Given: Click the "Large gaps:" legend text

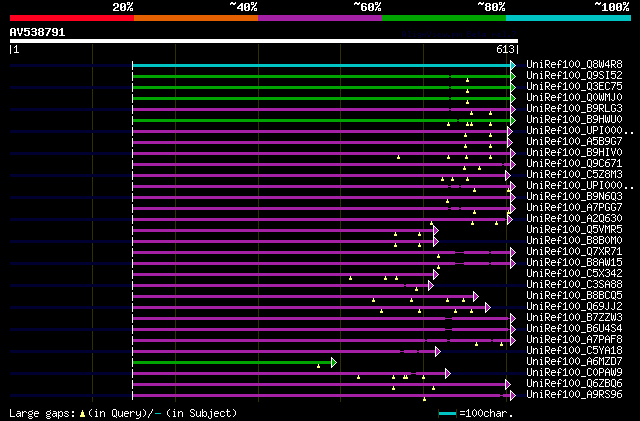Looking at the screenshot, I should (42, 413).
